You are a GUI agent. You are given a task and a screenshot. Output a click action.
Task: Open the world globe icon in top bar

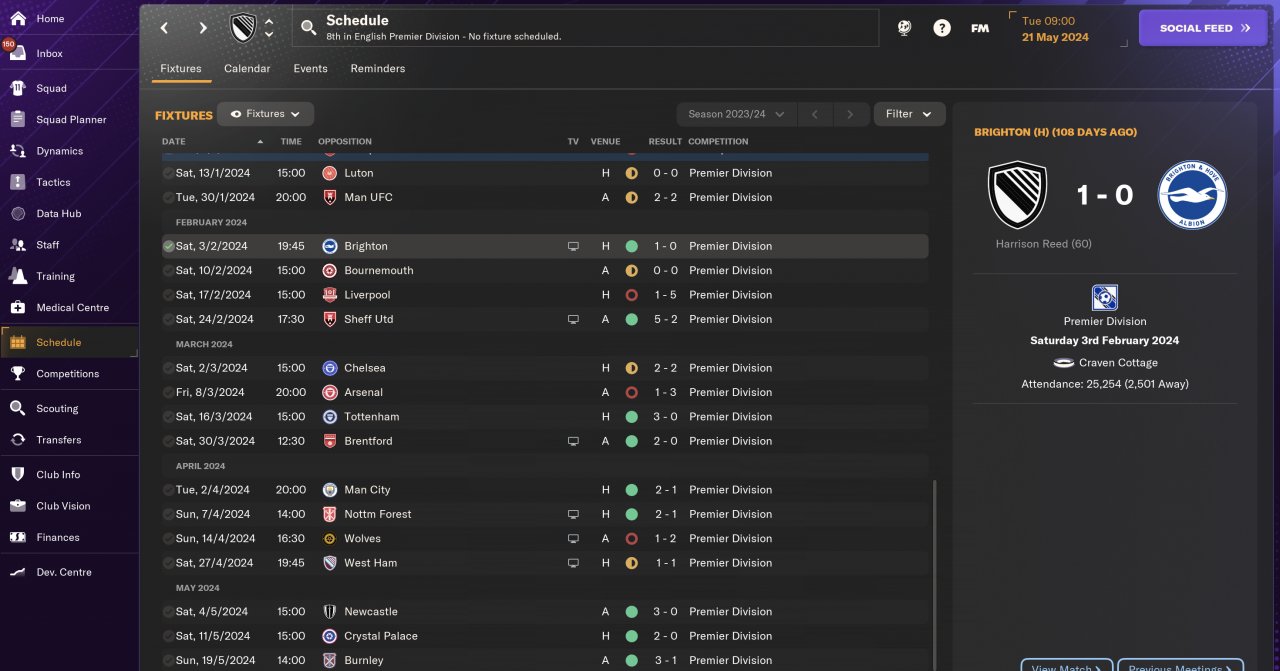coord(904,28)
